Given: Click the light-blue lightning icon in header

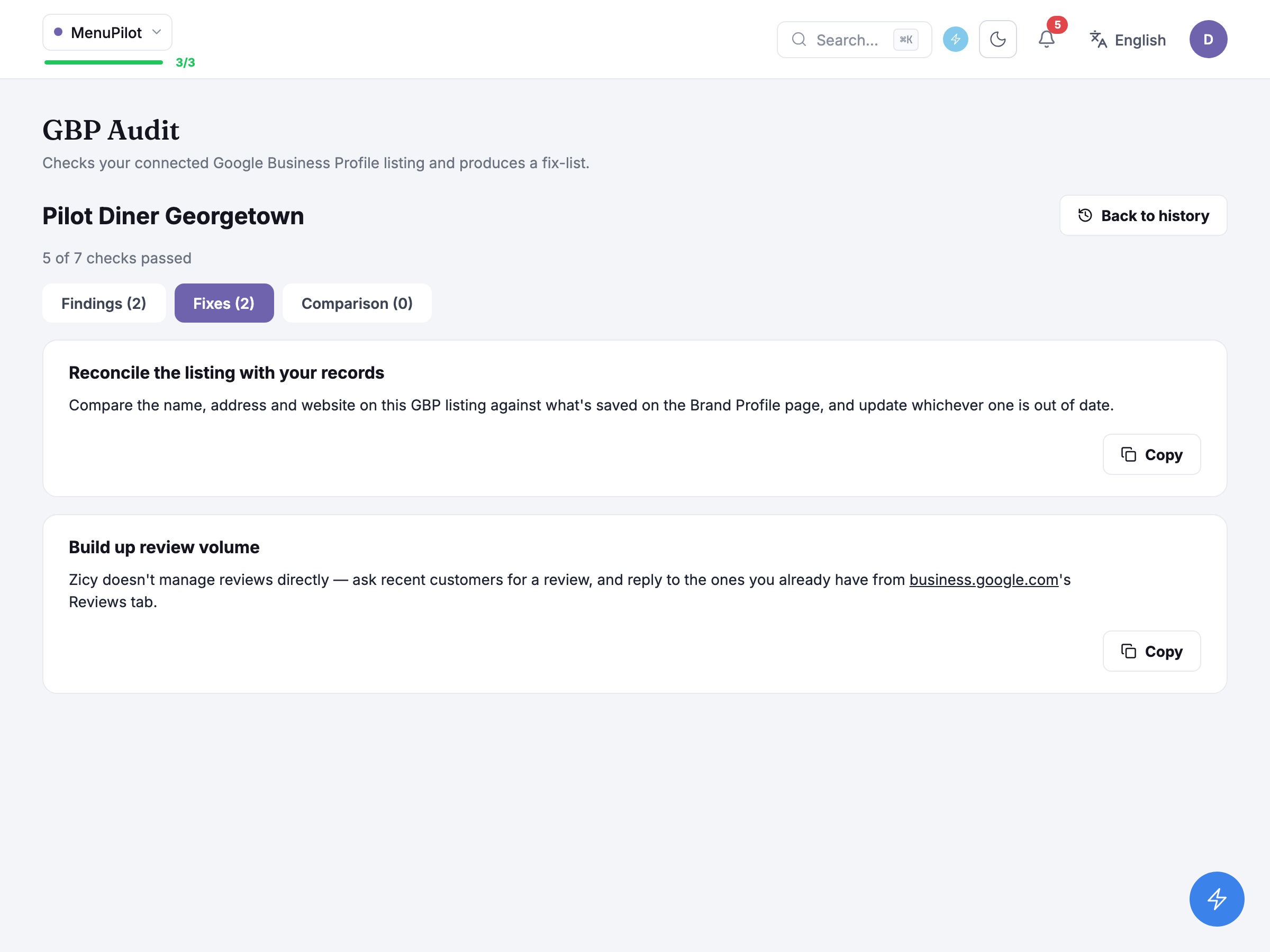Looking at the screenshot, I should 955,40.
